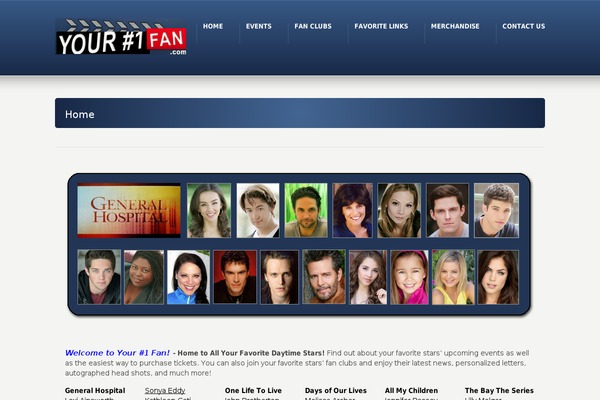Viewport: 600px width, 400px height.
Task: Select young man in hoodie headshot
Action: (99, 277)
